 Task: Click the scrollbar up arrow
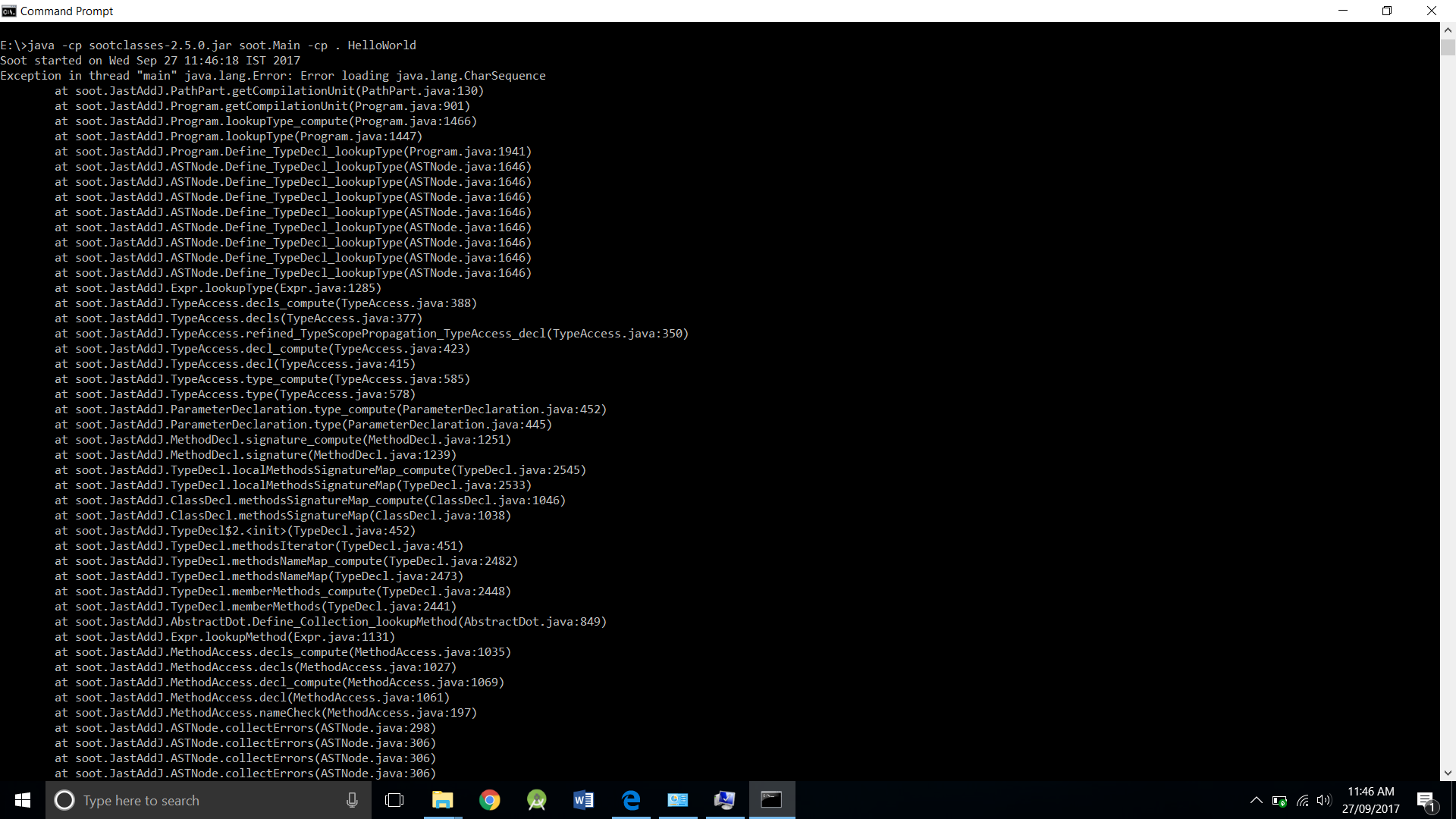click(1448, 30)
